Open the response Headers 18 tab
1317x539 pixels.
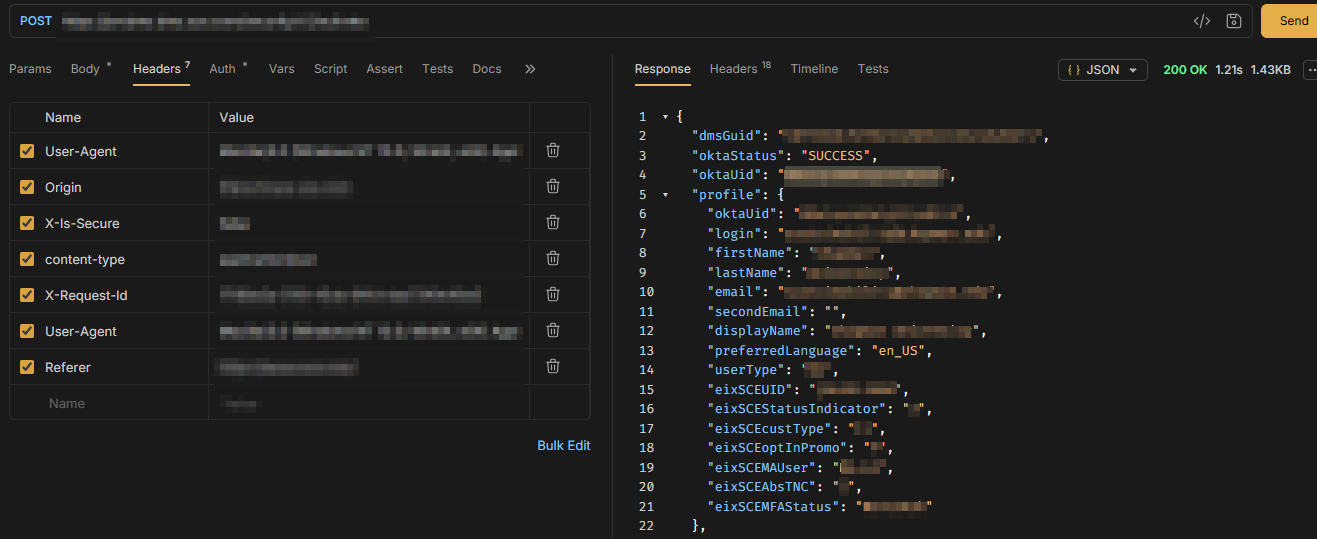click(740, 69)
